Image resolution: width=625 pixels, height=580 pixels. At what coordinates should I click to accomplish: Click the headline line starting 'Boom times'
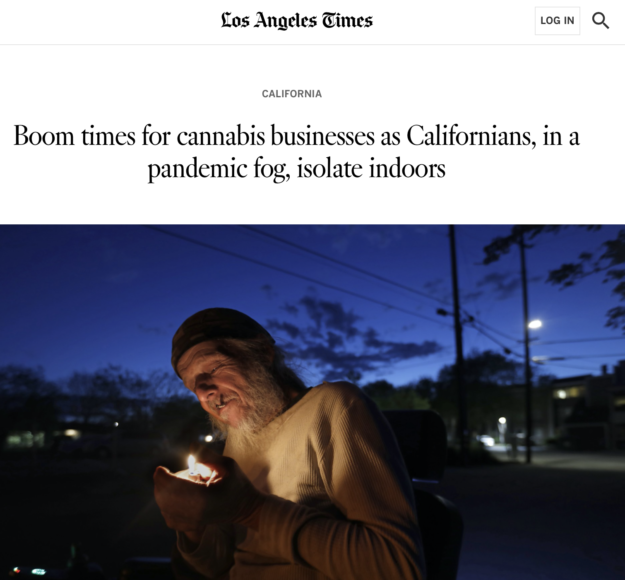pos(297,136)
